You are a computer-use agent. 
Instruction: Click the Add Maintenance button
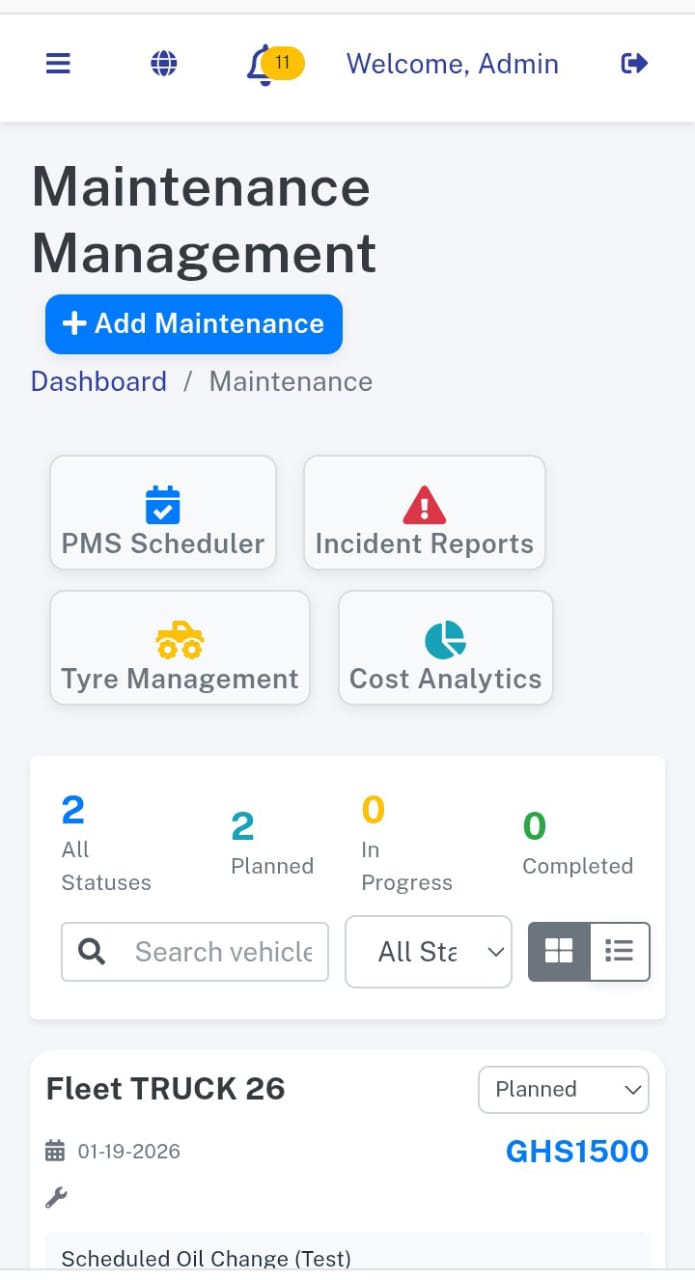194,324
